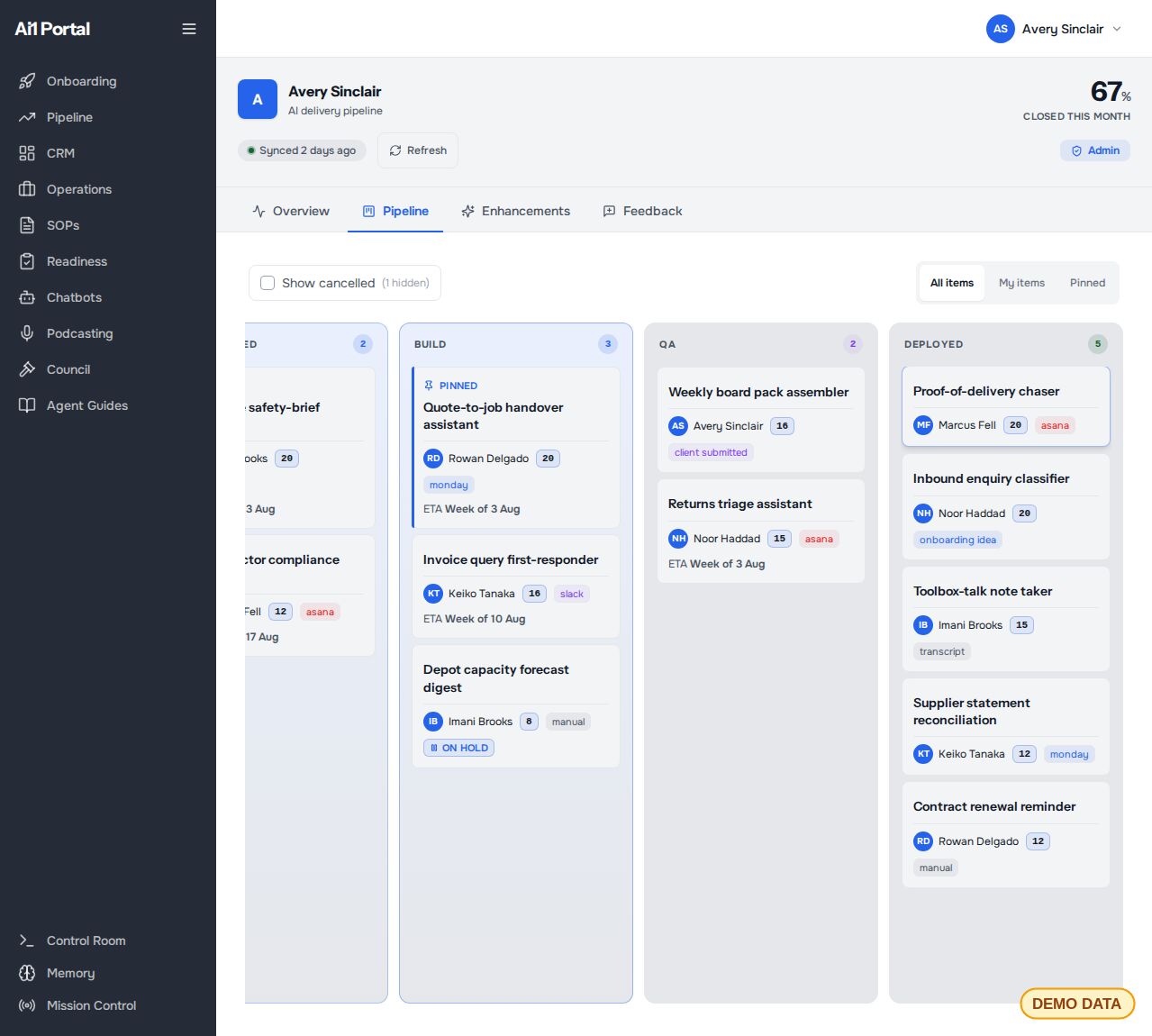This screenshot has width=1152, height=1036.
Task: Select the Pinned filter
Action: 1087,283
